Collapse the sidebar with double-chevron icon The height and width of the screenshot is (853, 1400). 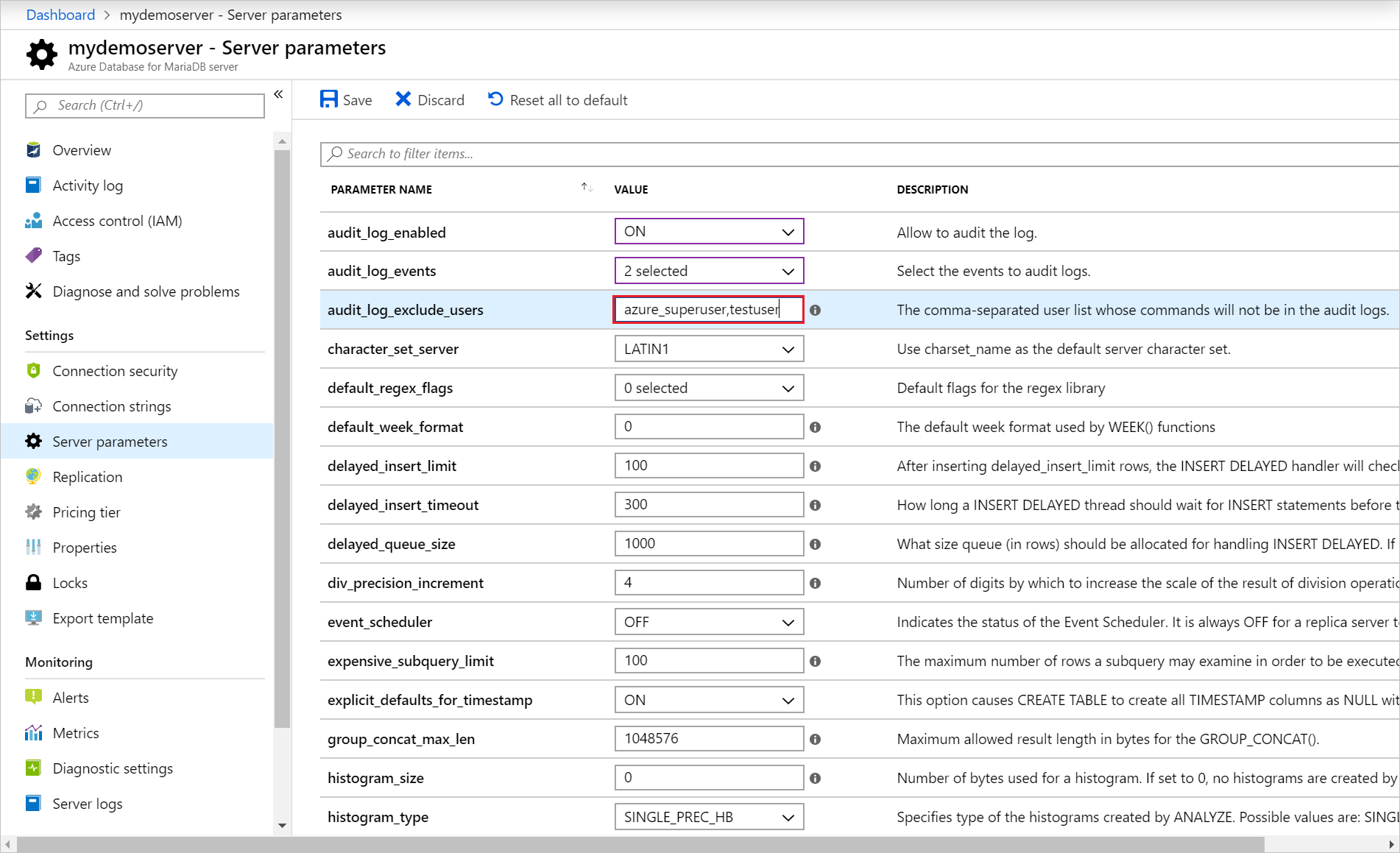(278, 94)
